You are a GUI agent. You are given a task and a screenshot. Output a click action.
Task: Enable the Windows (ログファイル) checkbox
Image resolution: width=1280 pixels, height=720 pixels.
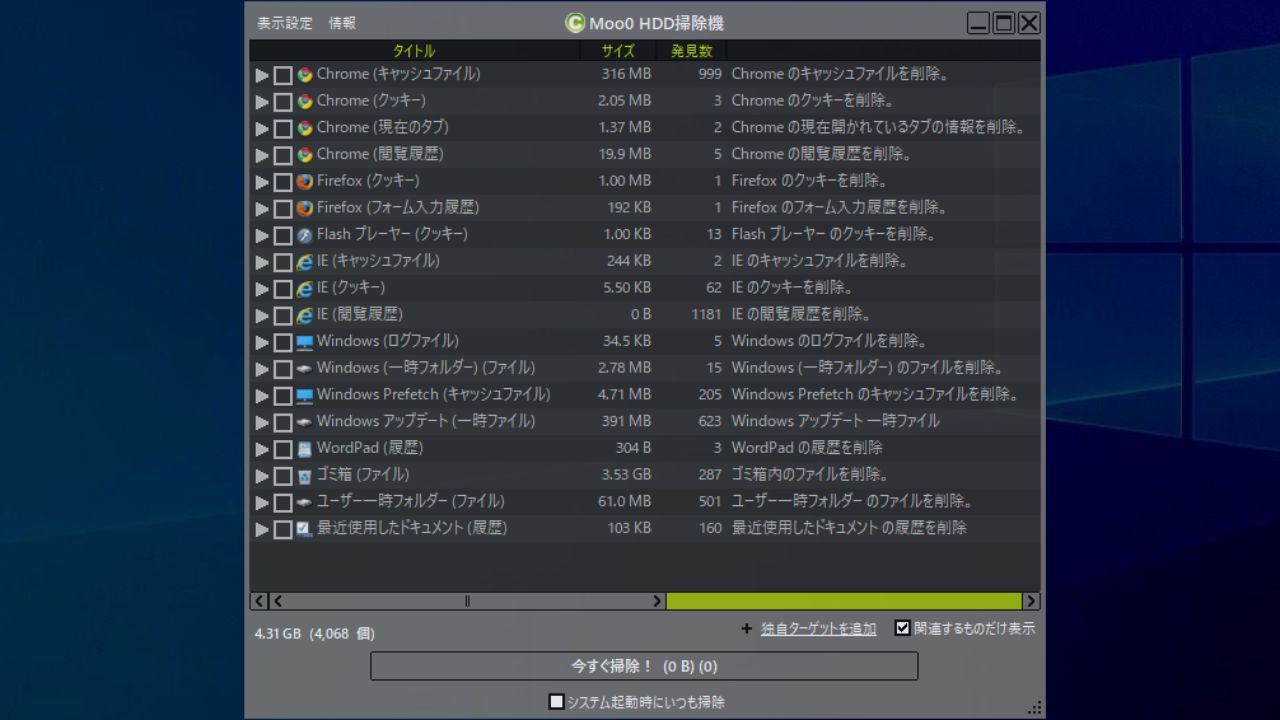(x=283, y=342)
